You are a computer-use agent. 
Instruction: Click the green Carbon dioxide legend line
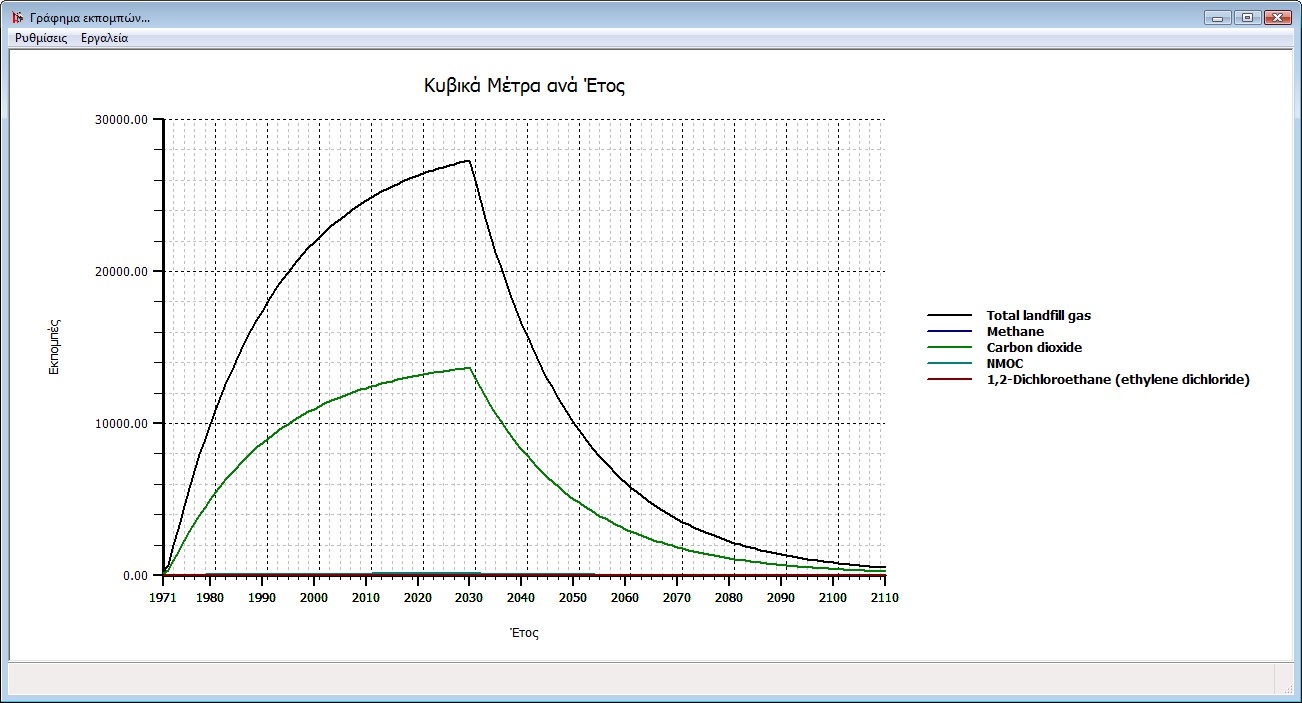tap(949, 348)
